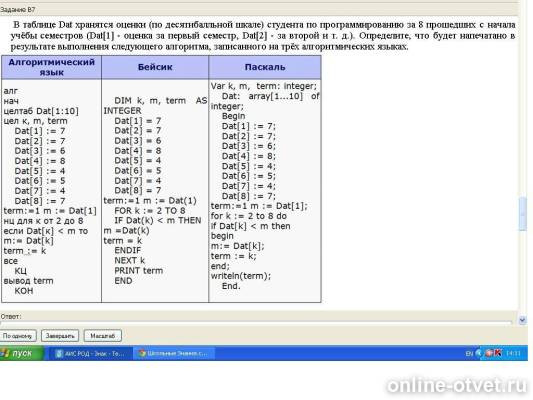
Task: Click the "Масштаб" button
Action: tap(102, 336)
